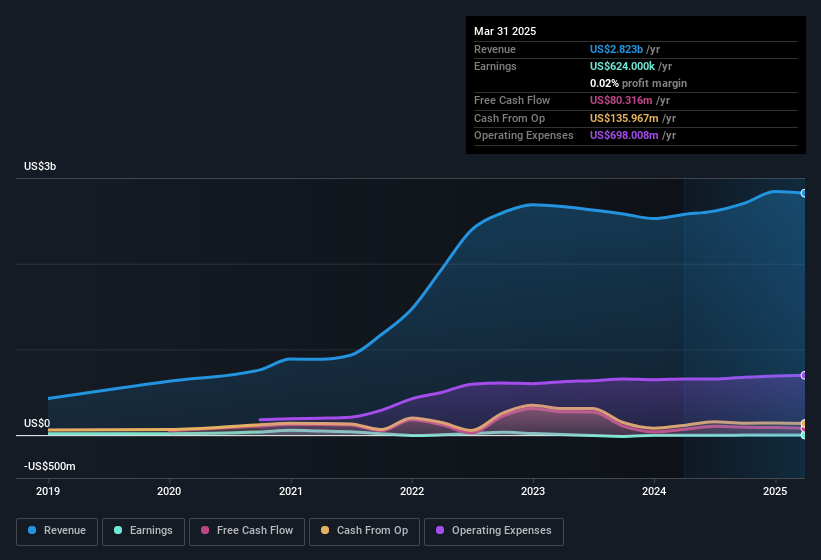821x560 pixels.
Task: Click the 2022 x-axis label
Action: [x=412, y=491]
